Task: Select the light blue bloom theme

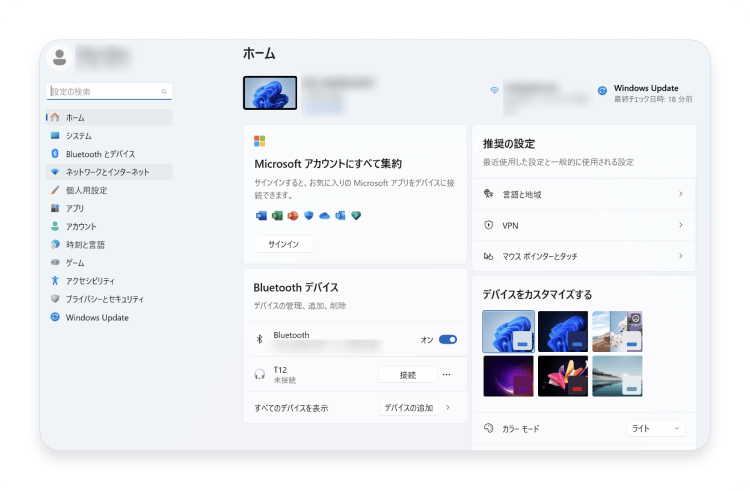Action: point(508,331)
